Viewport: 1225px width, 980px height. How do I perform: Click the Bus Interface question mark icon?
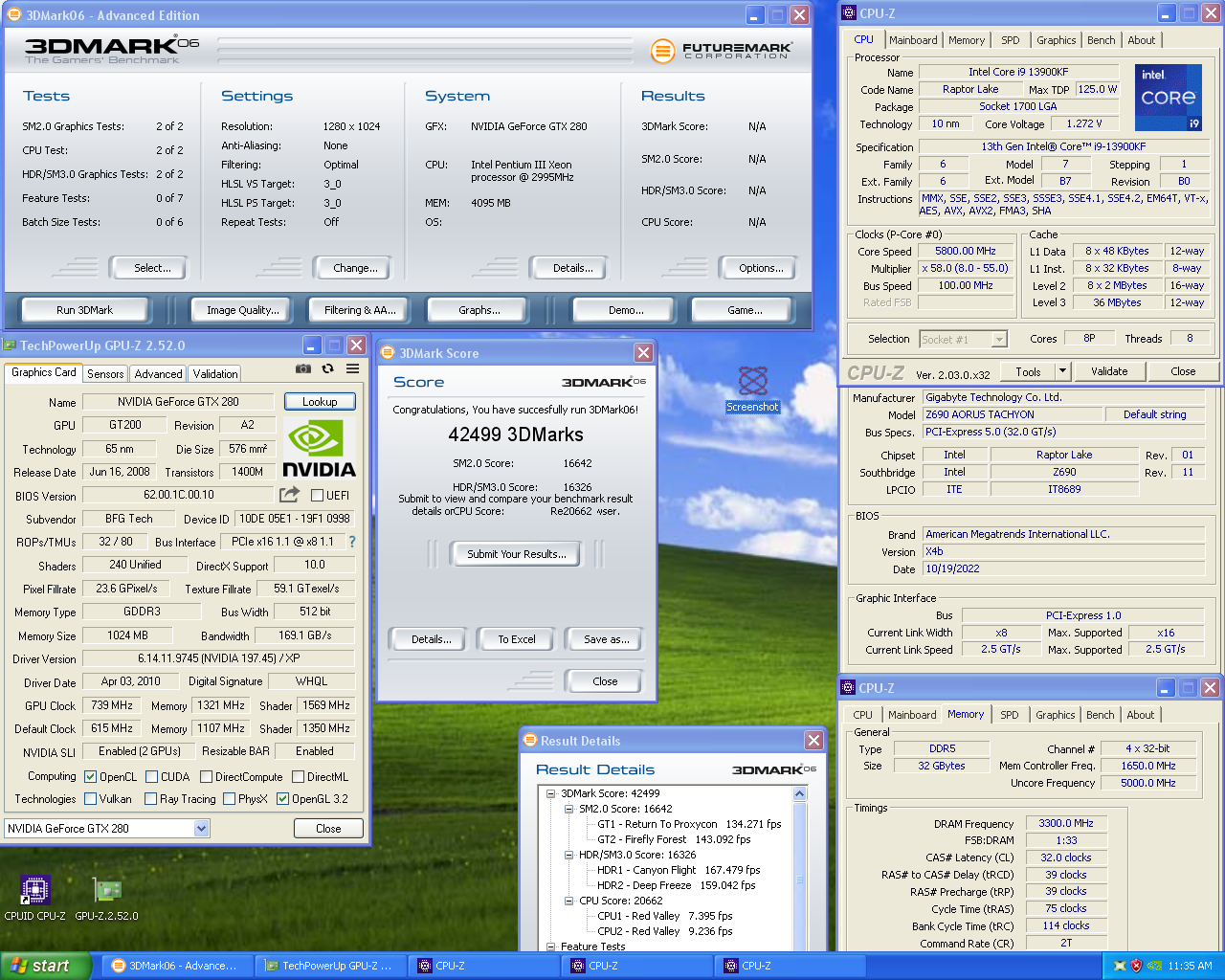click(351, 542)
